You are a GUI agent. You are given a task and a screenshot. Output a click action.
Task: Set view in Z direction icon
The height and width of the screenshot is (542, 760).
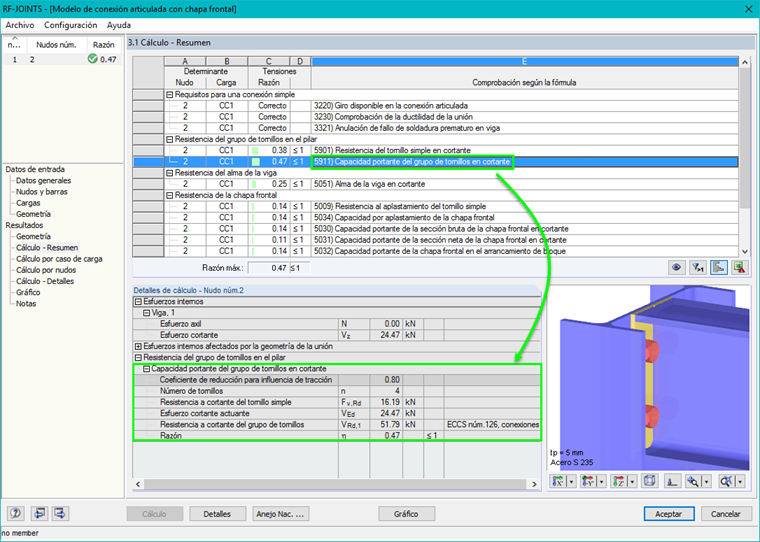[619, 481]
